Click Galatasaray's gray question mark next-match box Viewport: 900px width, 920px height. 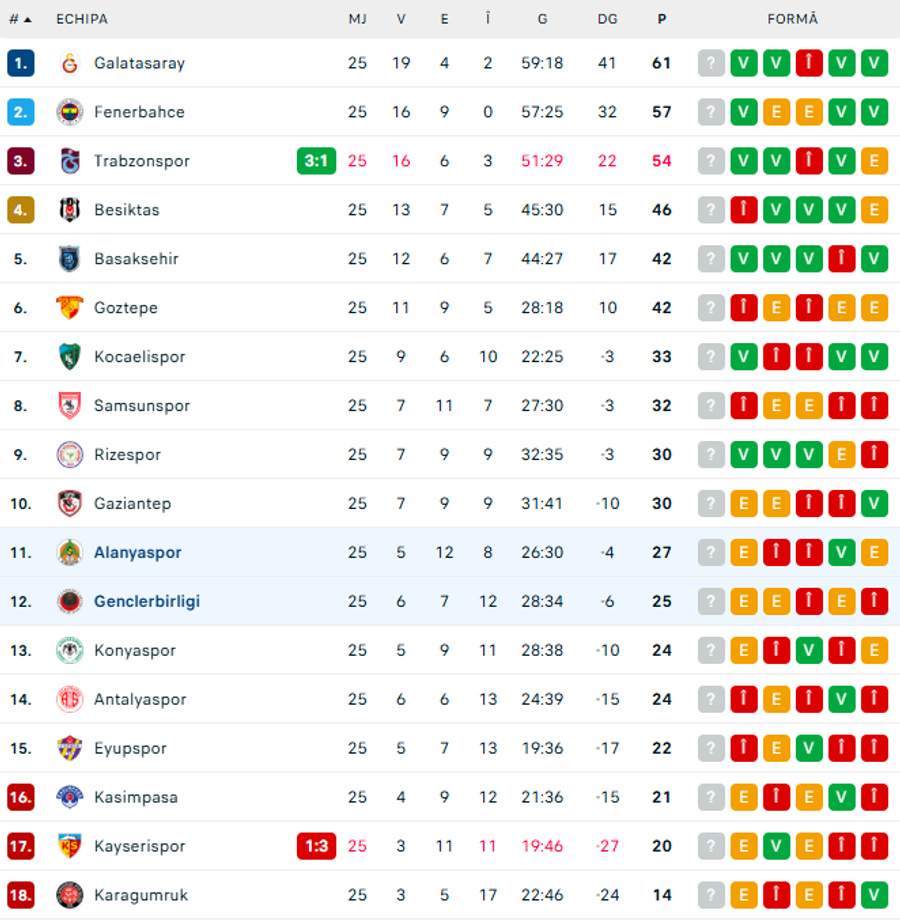711,63
